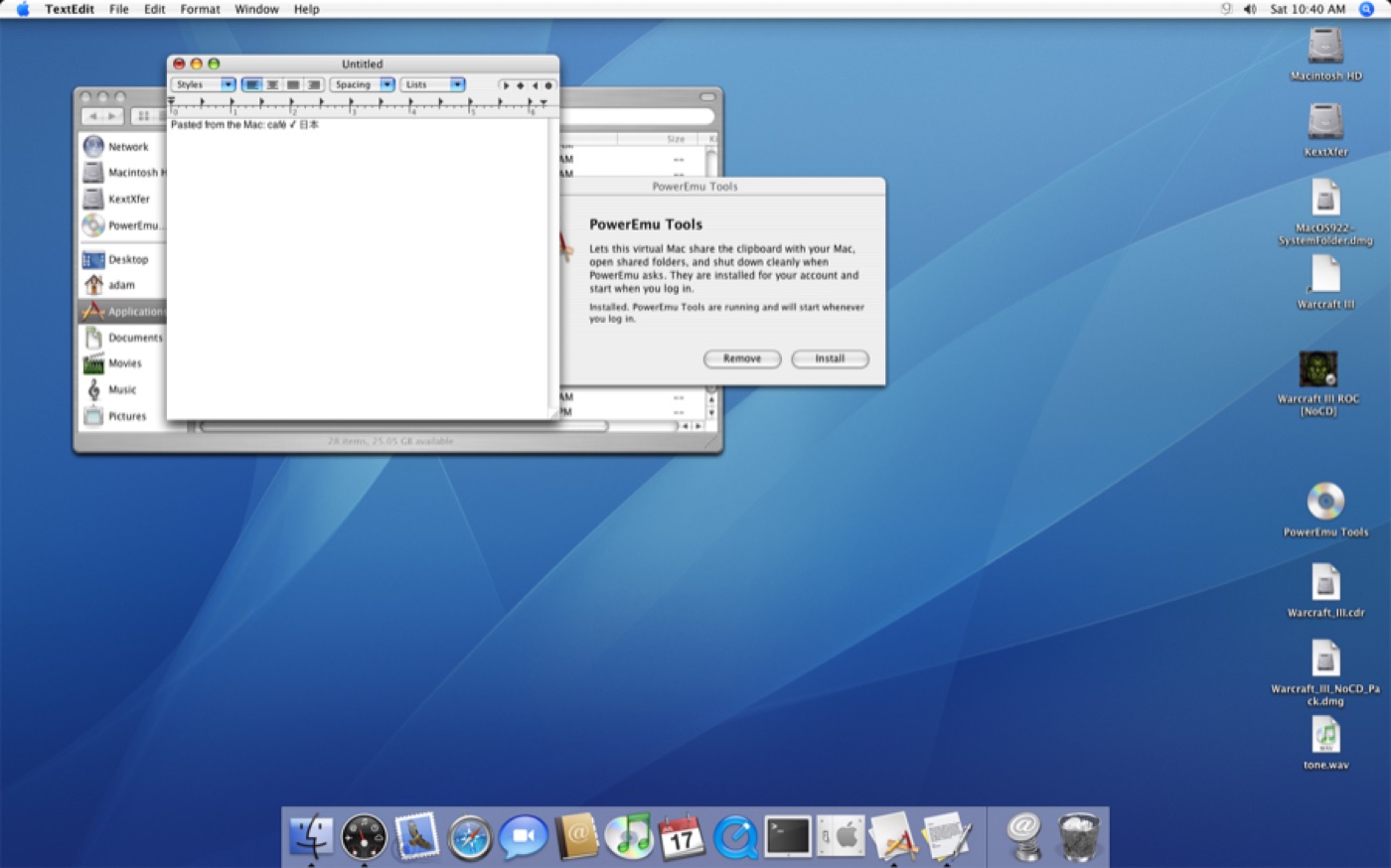
Task: Open the Lists dropdown in TextEdit
Action: tap(433, 84)
